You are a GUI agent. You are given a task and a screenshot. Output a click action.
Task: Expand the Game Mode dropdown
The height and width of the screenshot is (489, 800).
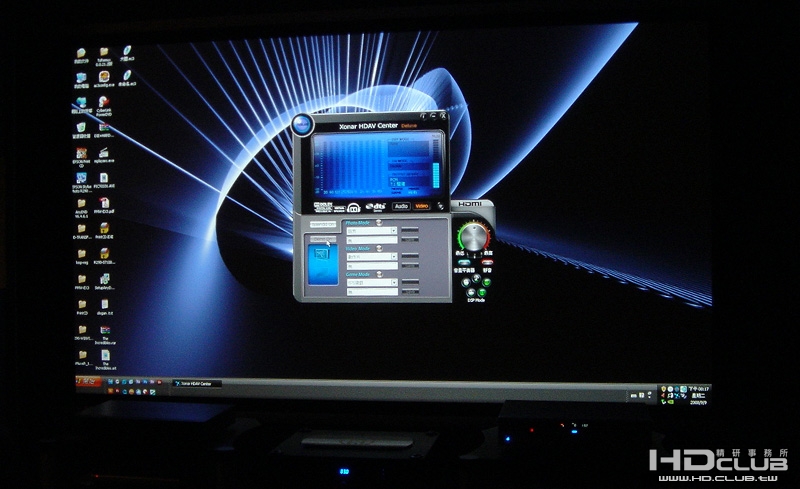tap(394, 282)
